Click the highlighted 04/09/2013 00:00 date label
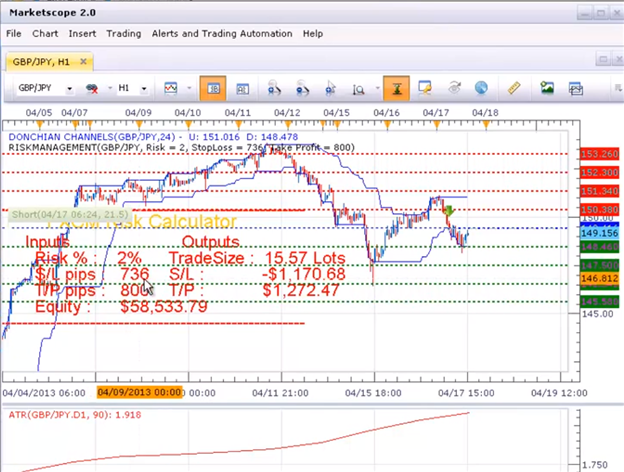This screenshot has height=472, width=624. coord(140,392)
